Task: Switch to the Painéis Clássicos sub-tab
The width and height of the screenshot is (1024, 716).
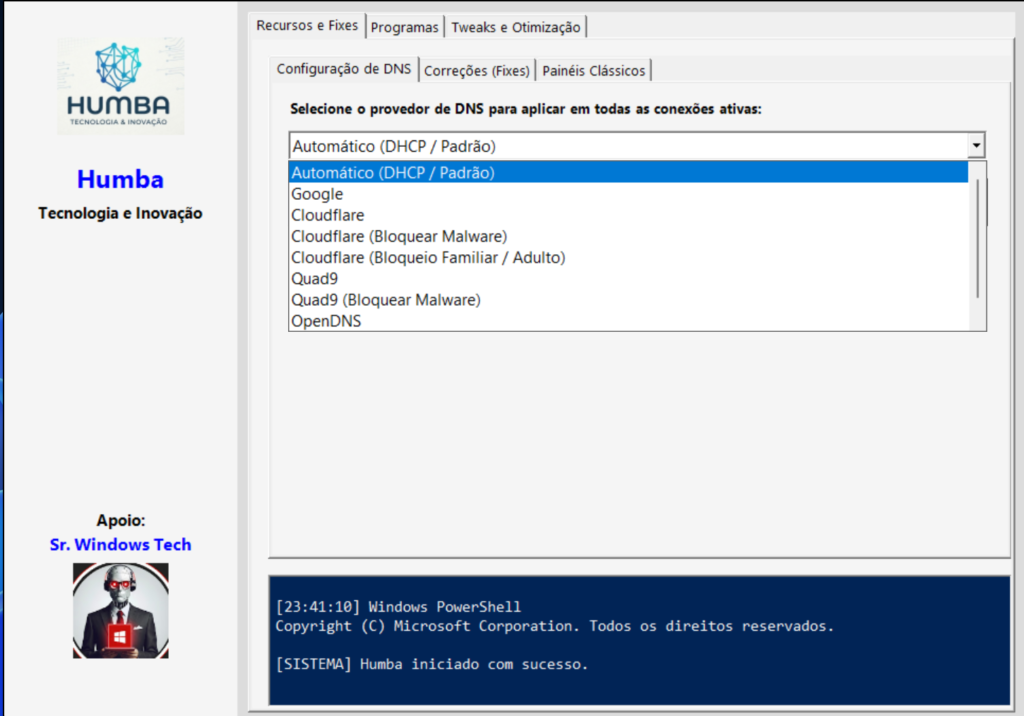Action: tap(594, 70)
